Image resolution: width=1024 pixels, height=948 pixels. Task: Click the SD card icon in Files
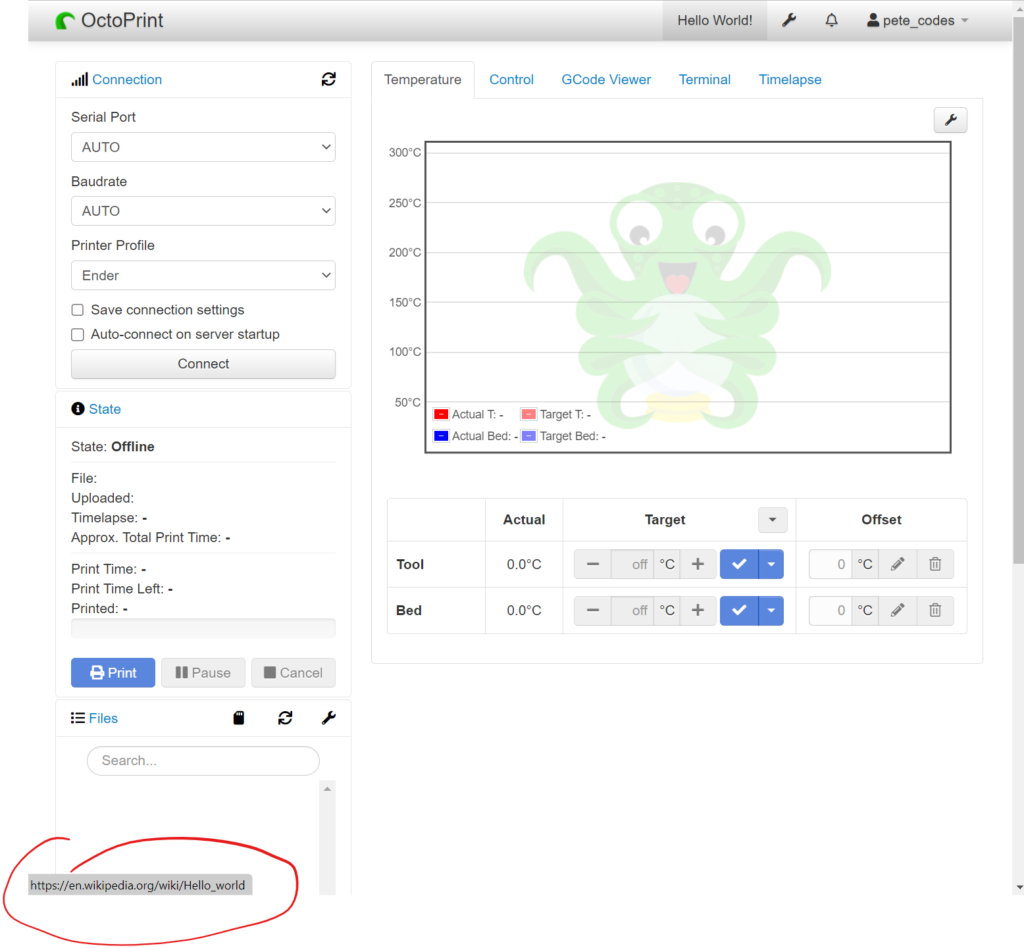[x=239, y=718]
